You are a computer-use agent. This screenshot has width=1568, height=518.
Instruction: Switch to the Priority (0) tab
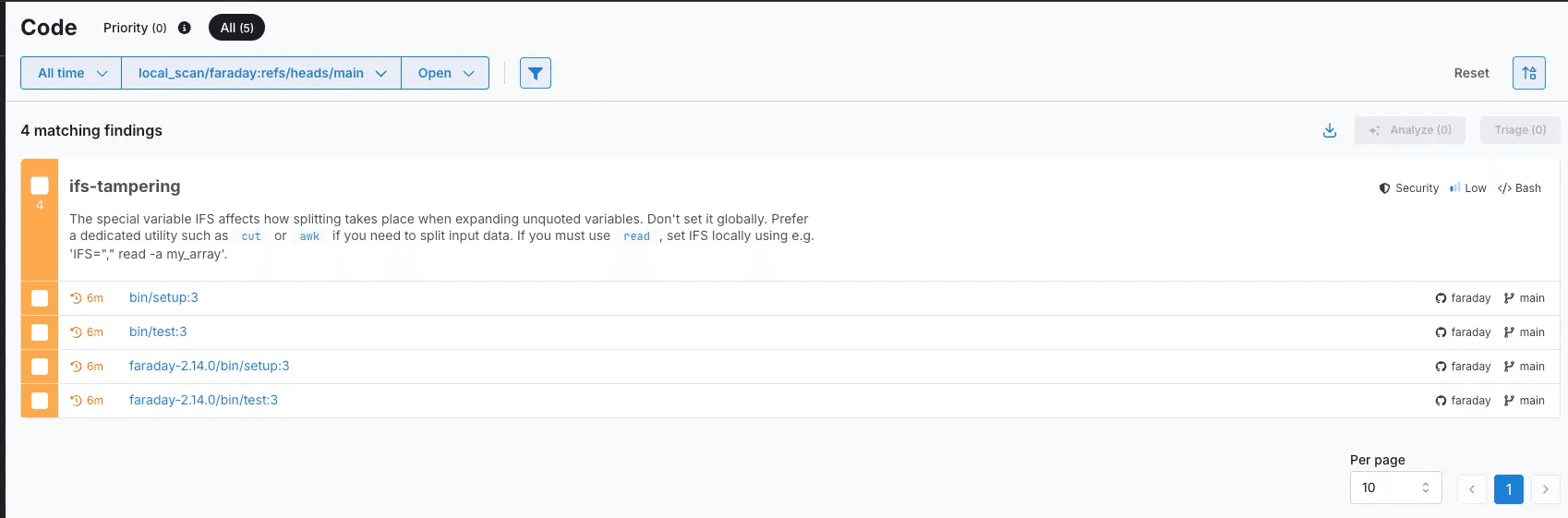(135, 28)
